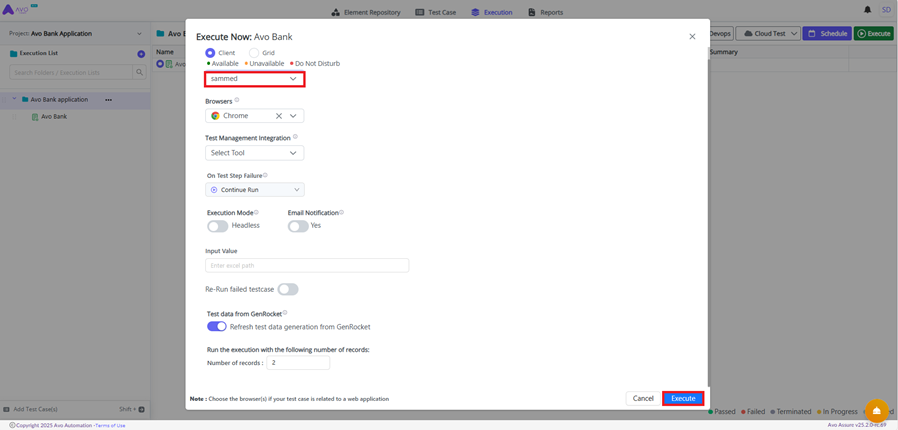The width and height of the screenshot is (898, 430).
Task: Click the Avo Bank execution list item icon
Action: (35, 117)
